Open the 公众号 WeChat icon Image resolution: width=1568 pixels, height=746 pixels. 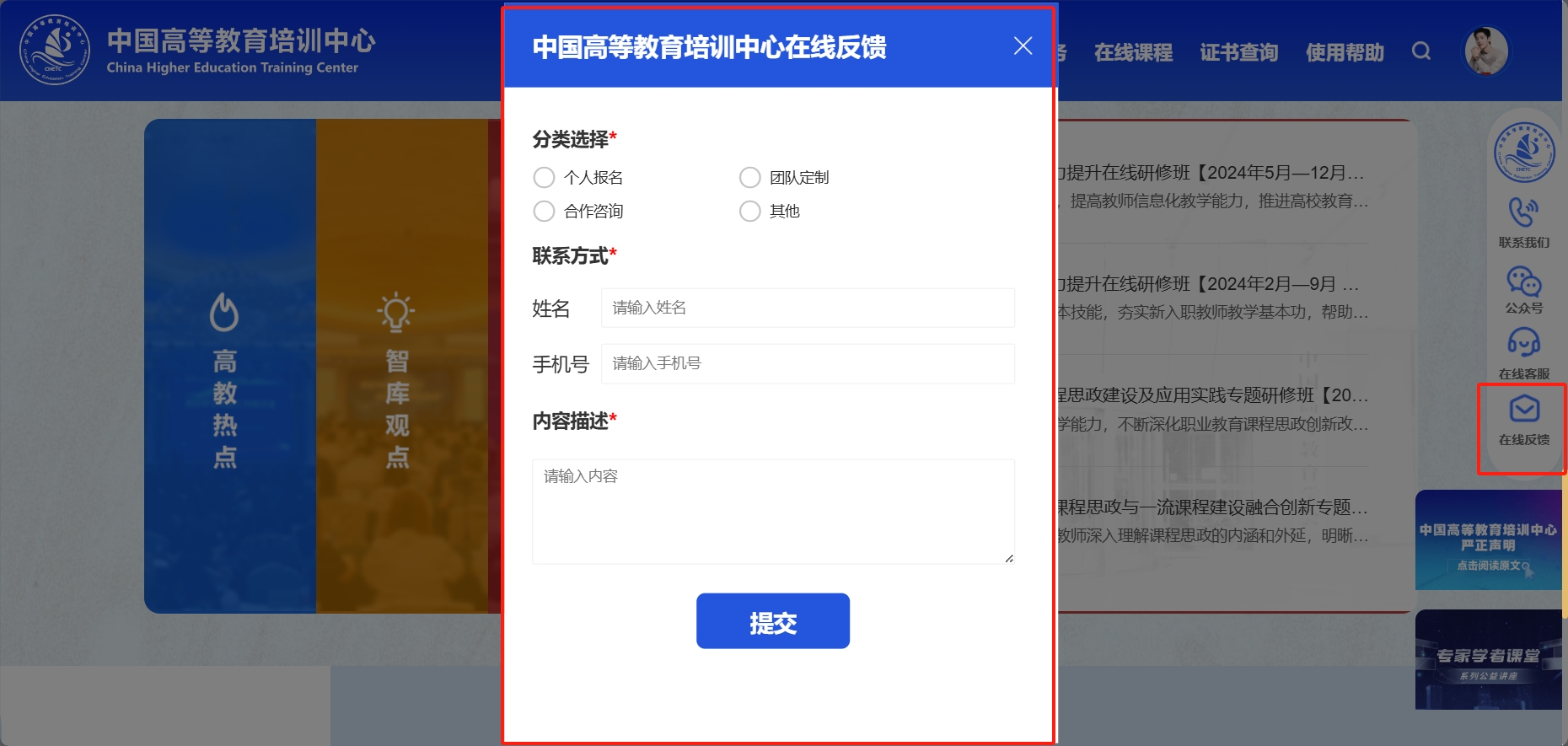click(1523, 282)
